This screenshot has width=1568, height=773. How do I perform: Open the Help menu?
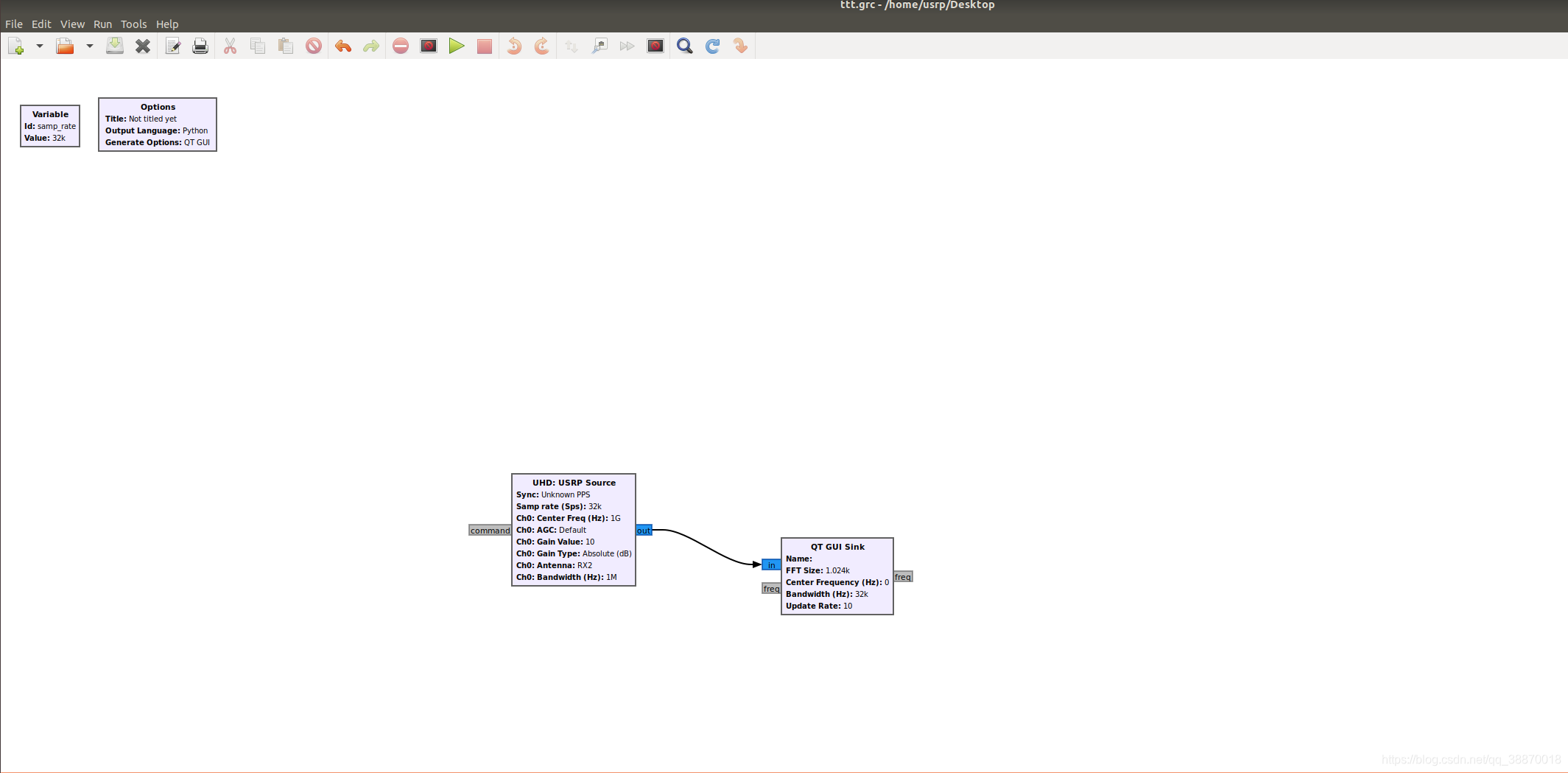tap(167, 24)
